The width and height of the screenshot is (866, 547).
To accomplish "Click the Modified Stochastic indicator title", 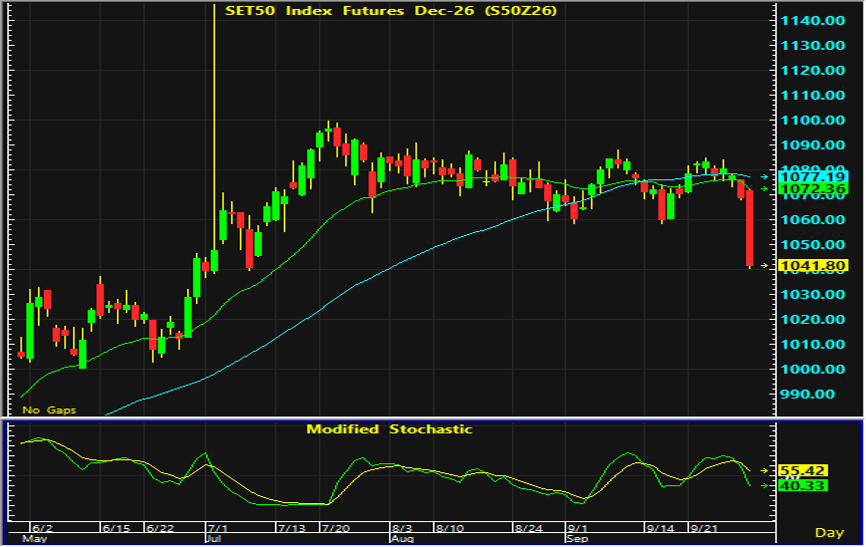I will pos(389,429).
